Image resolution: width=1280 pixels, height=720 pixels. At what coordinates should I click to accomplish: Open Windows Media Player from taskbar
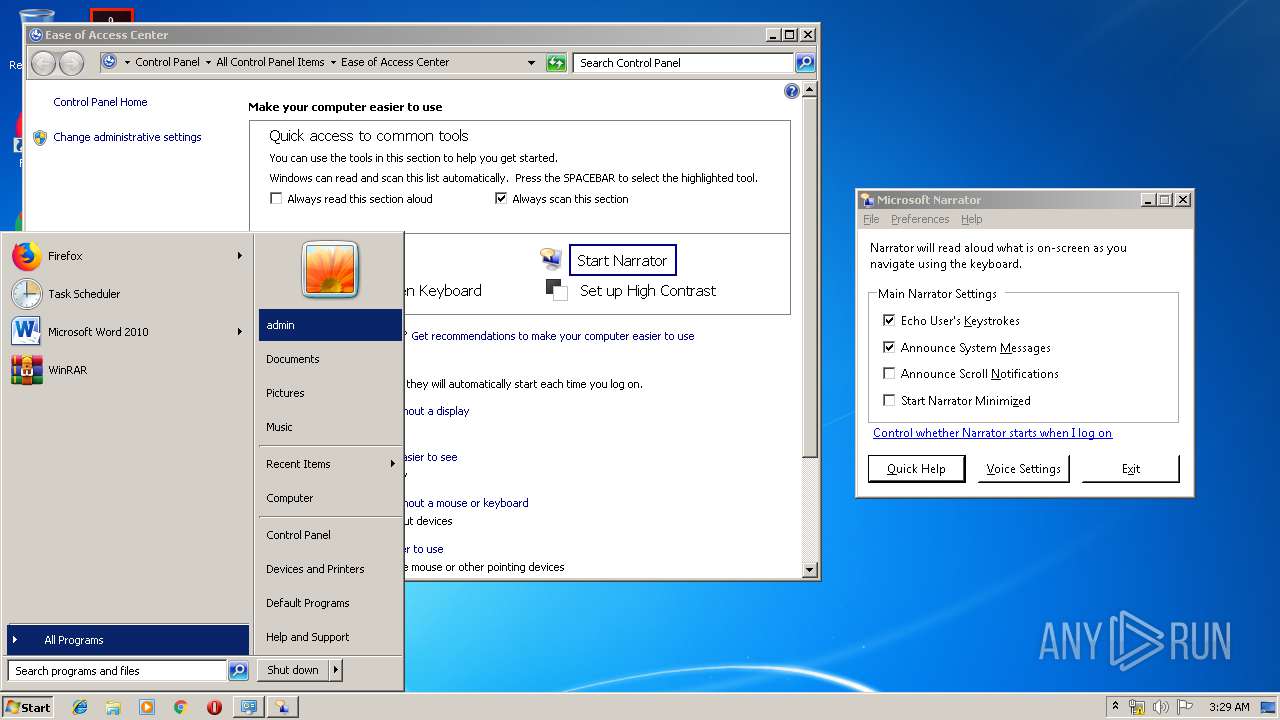[147, 707]
